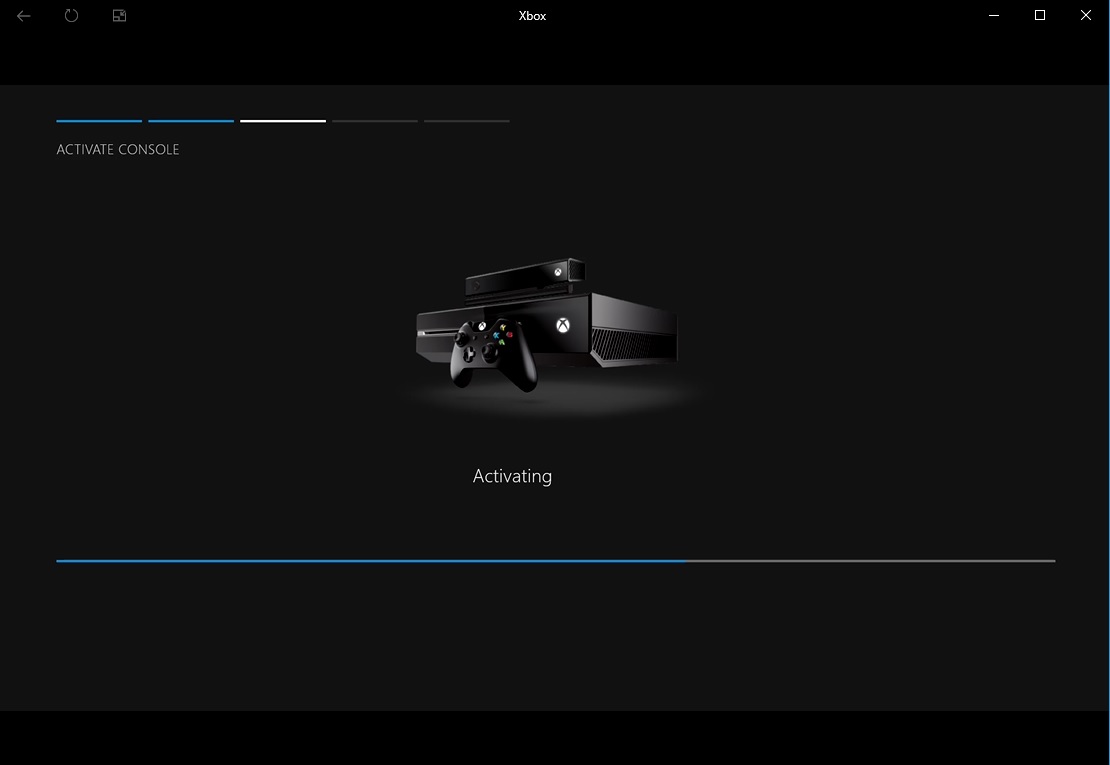Click the Xbox window title text

pyautogui.click(x=532, y=16)
